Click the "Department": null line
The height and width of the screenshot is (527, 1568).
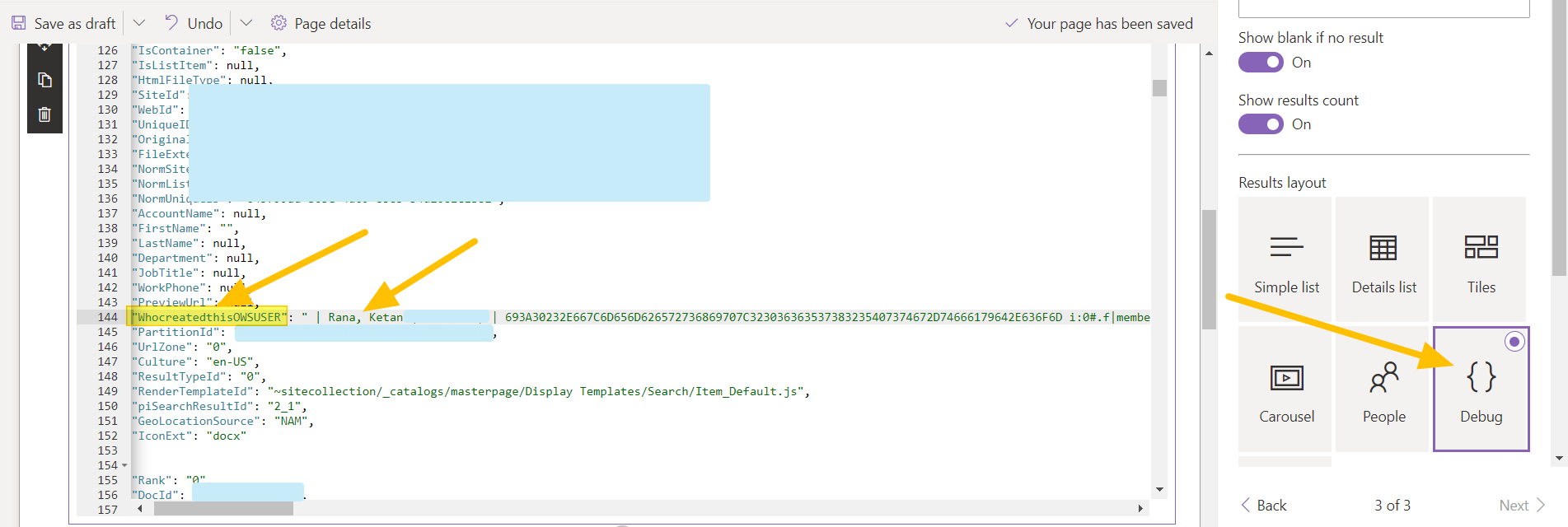point(195,259)
